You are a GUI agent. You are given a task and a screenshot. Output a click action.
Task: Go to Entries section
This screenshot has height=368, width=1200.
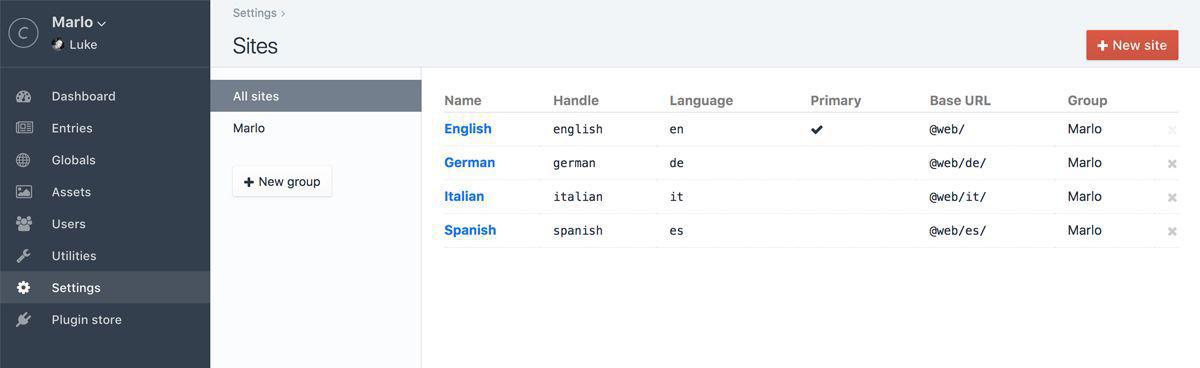[105, 128]
